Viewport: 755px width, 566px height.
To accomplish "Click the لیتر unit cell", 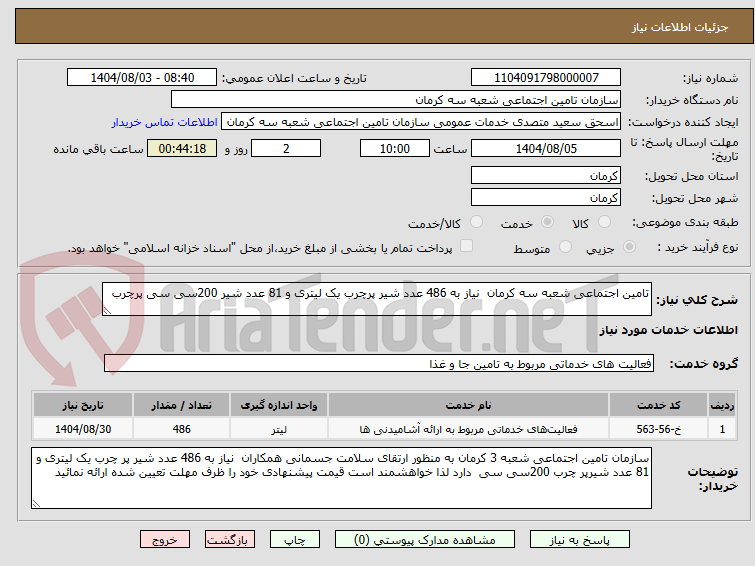I will pos(279,429).
